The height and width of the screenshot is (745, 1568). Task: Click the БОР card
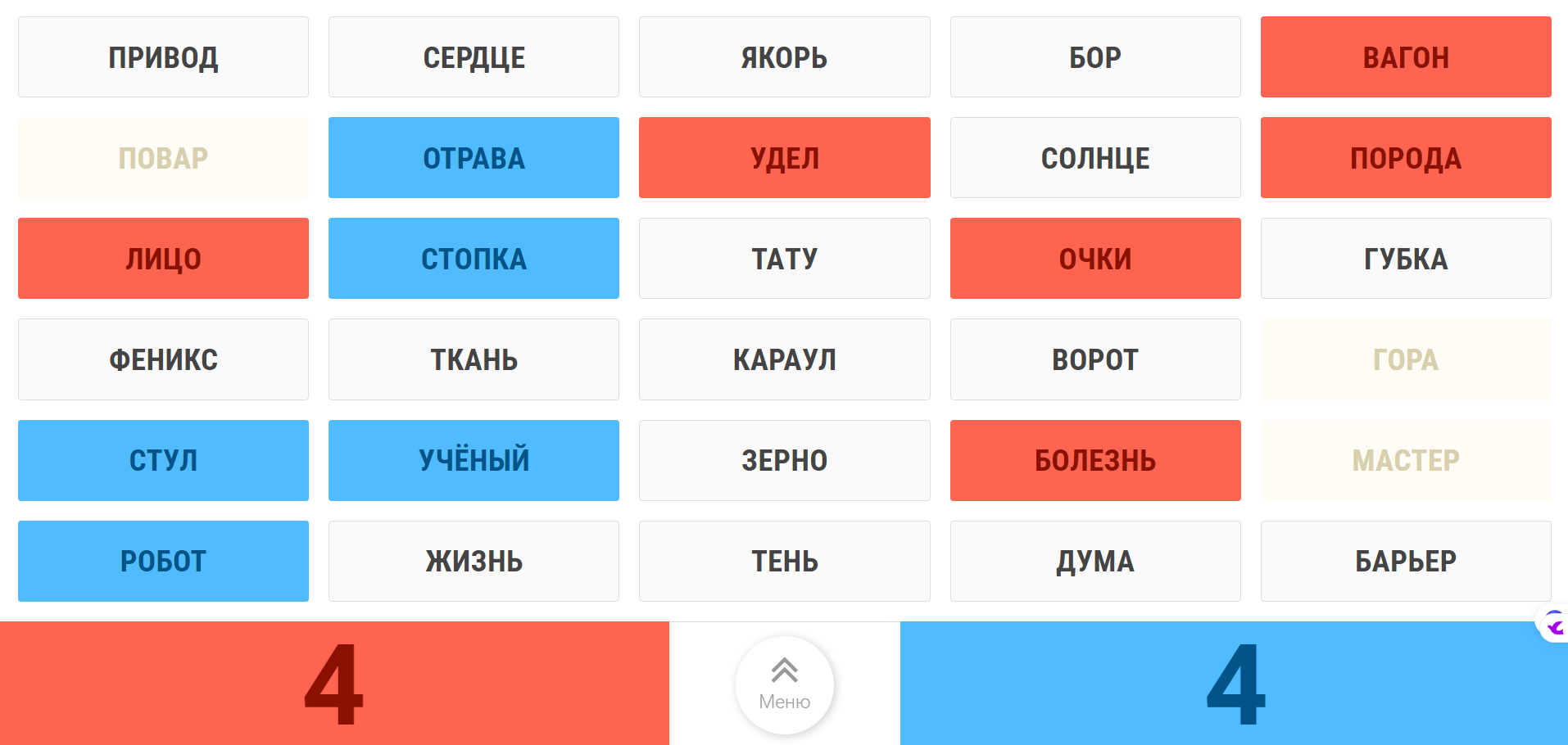tap(1094, 57)
